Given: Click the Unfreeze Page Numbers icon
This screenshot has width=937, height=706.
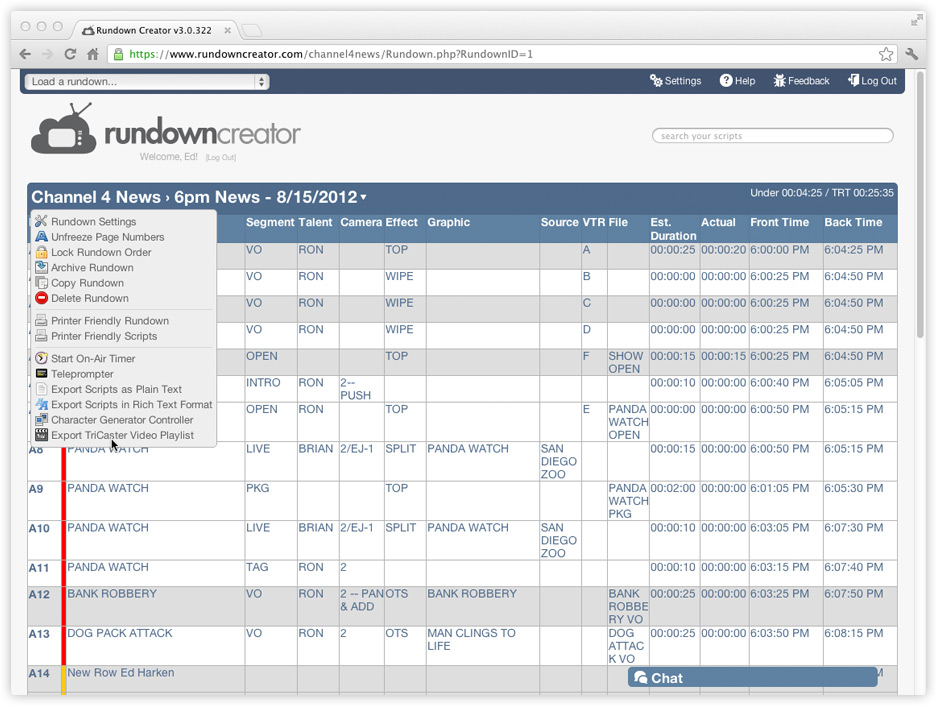Looking at the screenshot, I should point(41,237).
